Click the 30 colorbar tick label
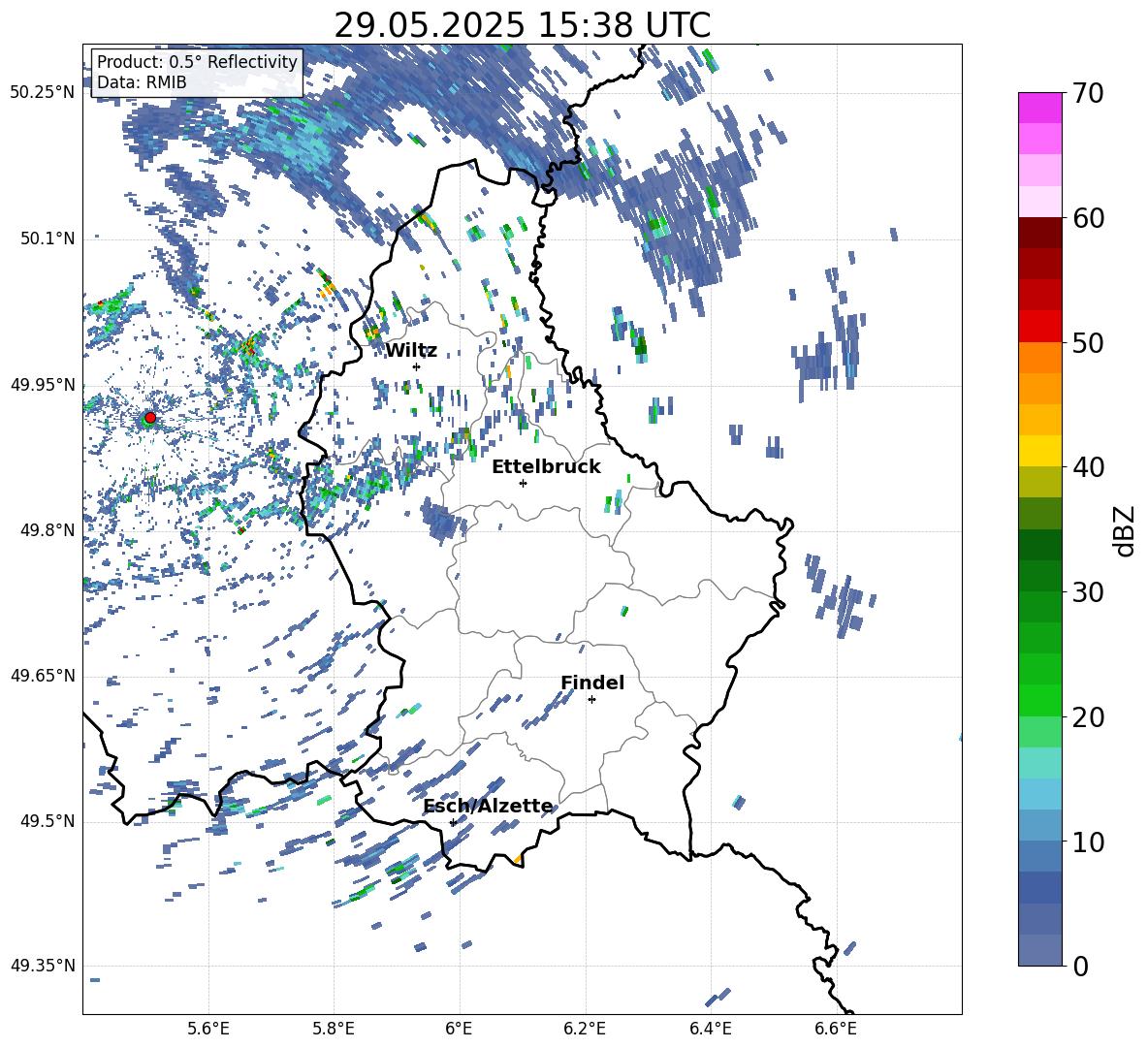The width and height of the screenshot is (1148, 1048). tap(1088, 592)
